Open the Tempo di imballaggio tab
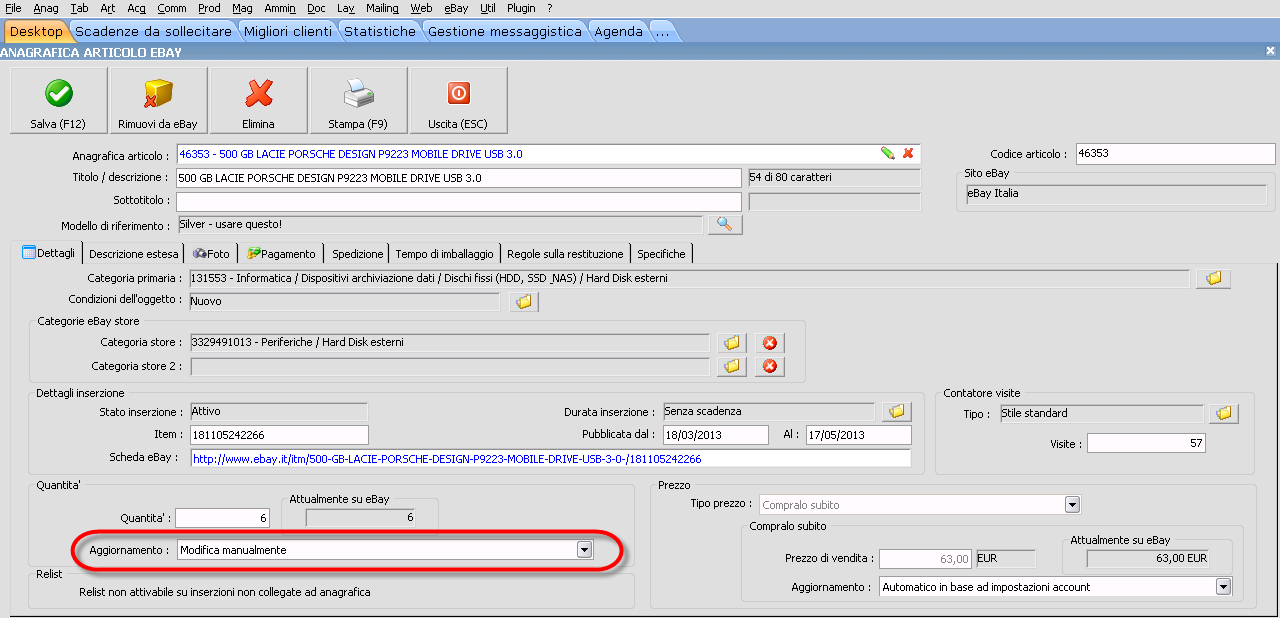This screenshot has width=1280, height=618. point(444,254)
